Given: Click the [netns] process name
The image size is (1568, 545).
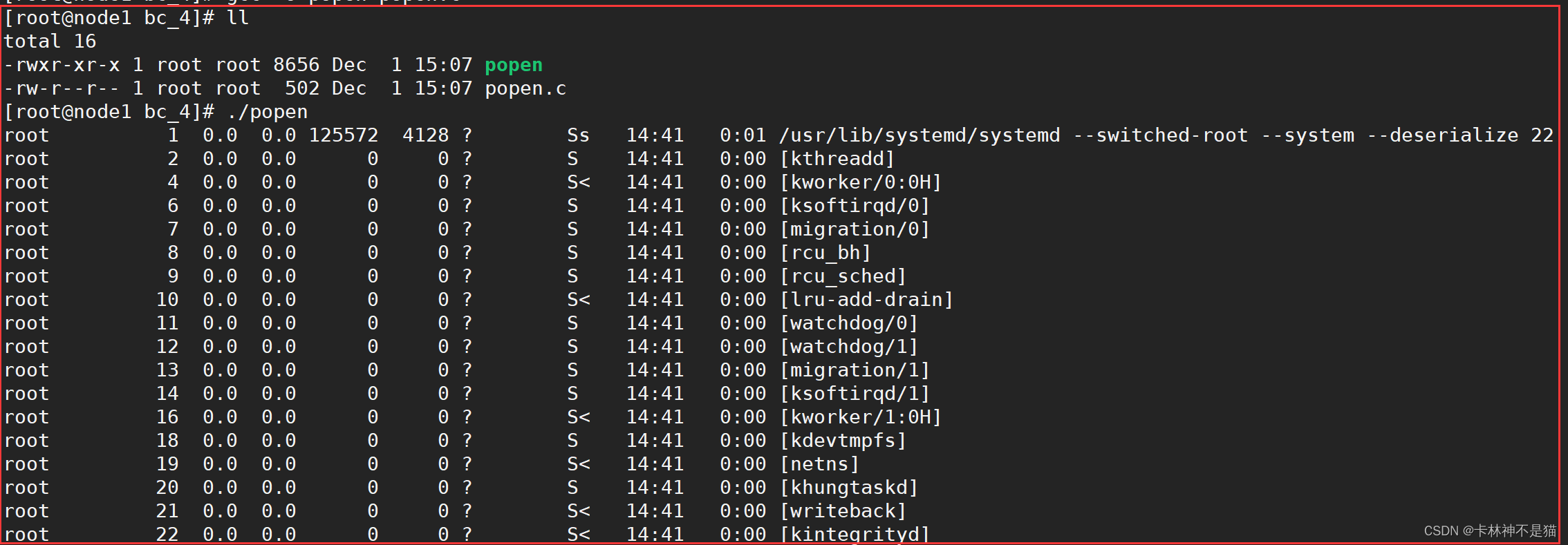Looking at the screenshot, I should click(820, 464).
